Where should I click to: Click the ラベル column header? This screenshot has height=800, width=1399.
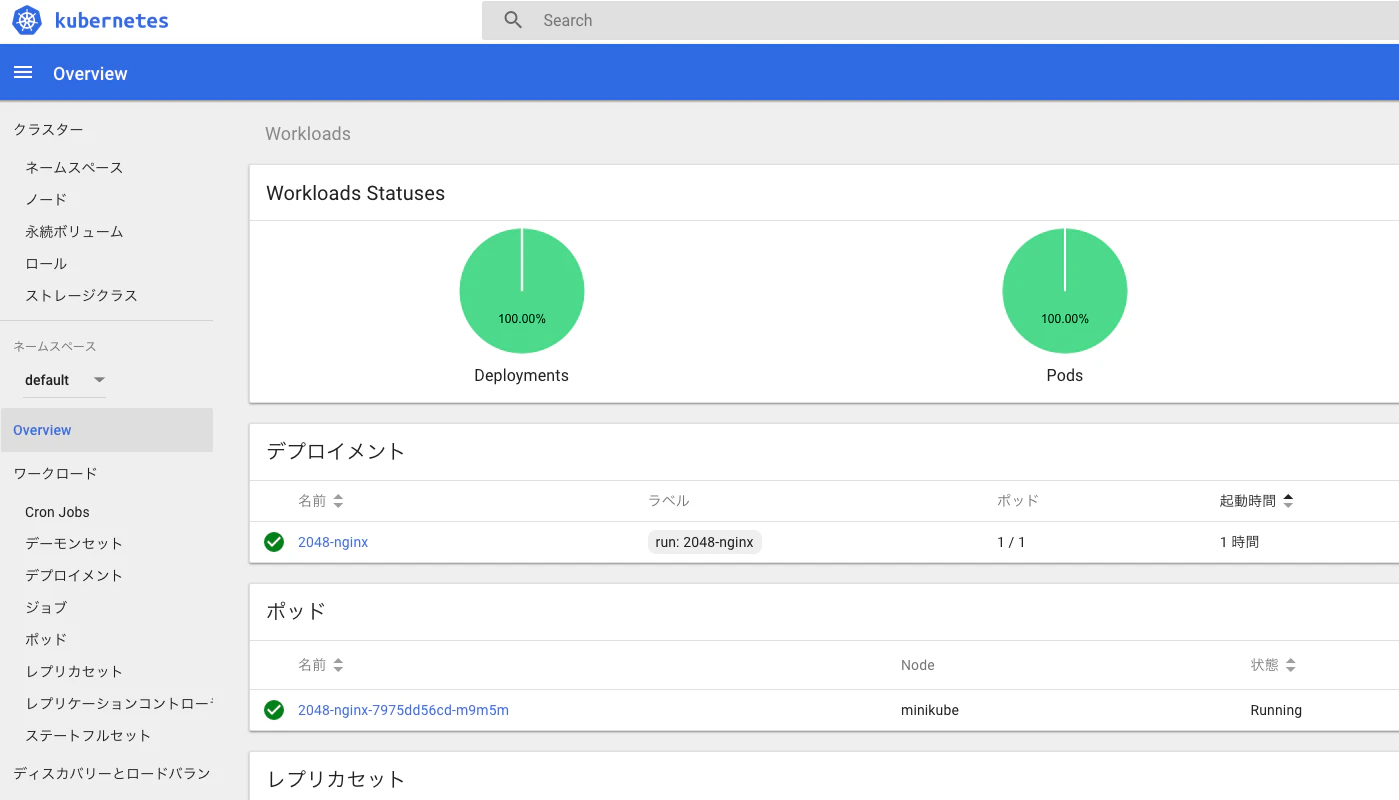[669, 501]
